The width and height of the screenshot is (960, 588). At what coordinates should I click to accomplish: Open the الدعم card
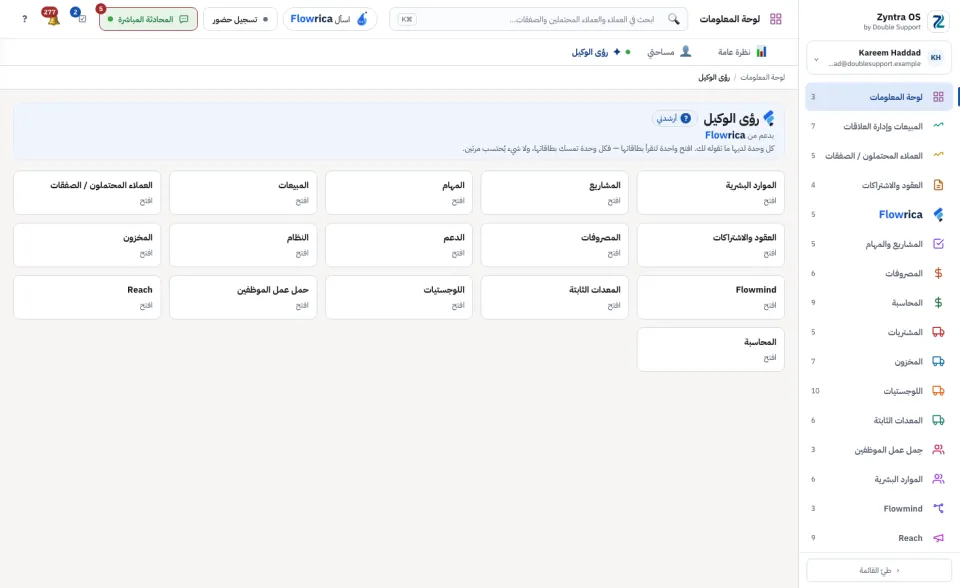tap(399, 245)
